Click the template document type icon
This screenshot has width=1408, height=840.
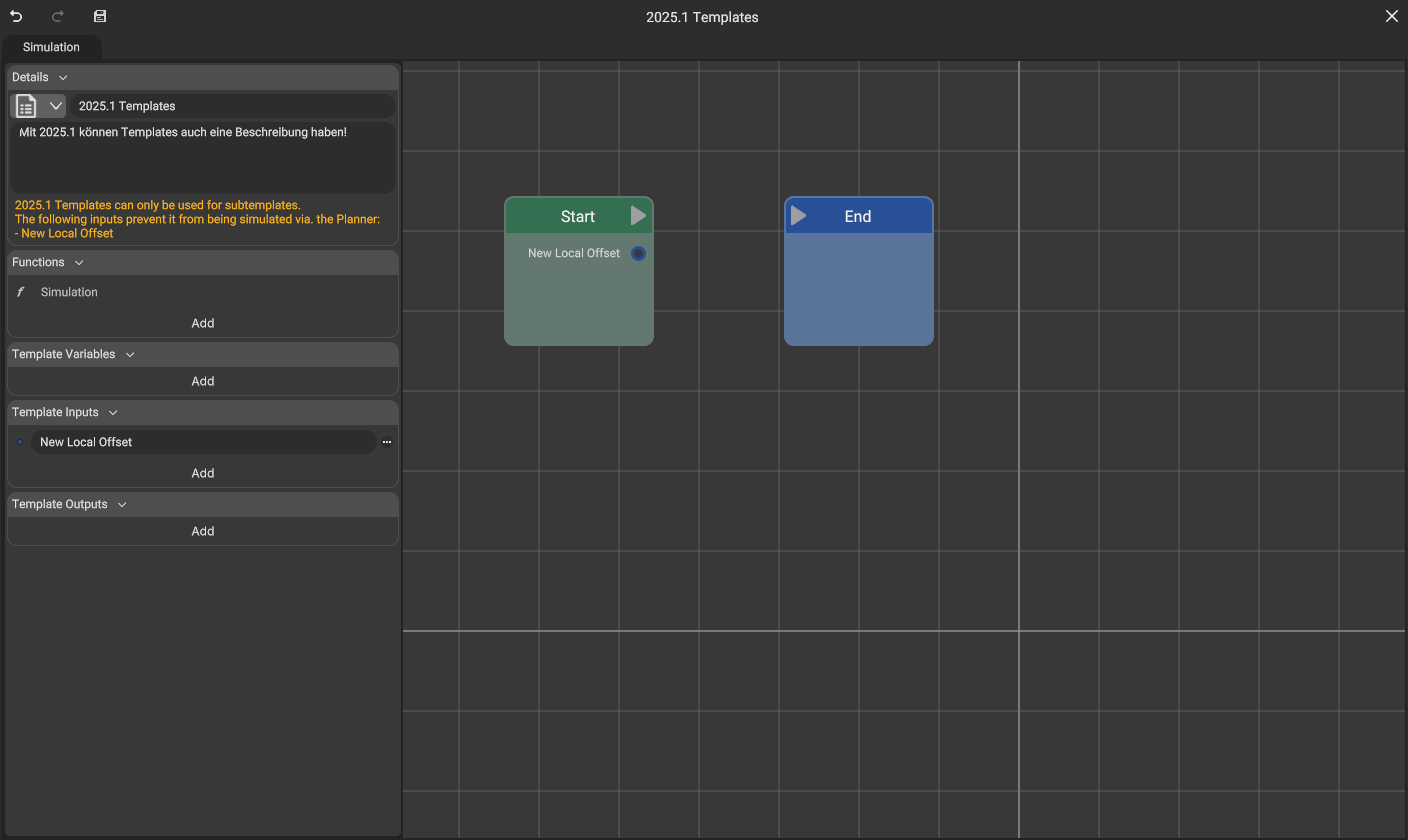click(x=27, y=106)
